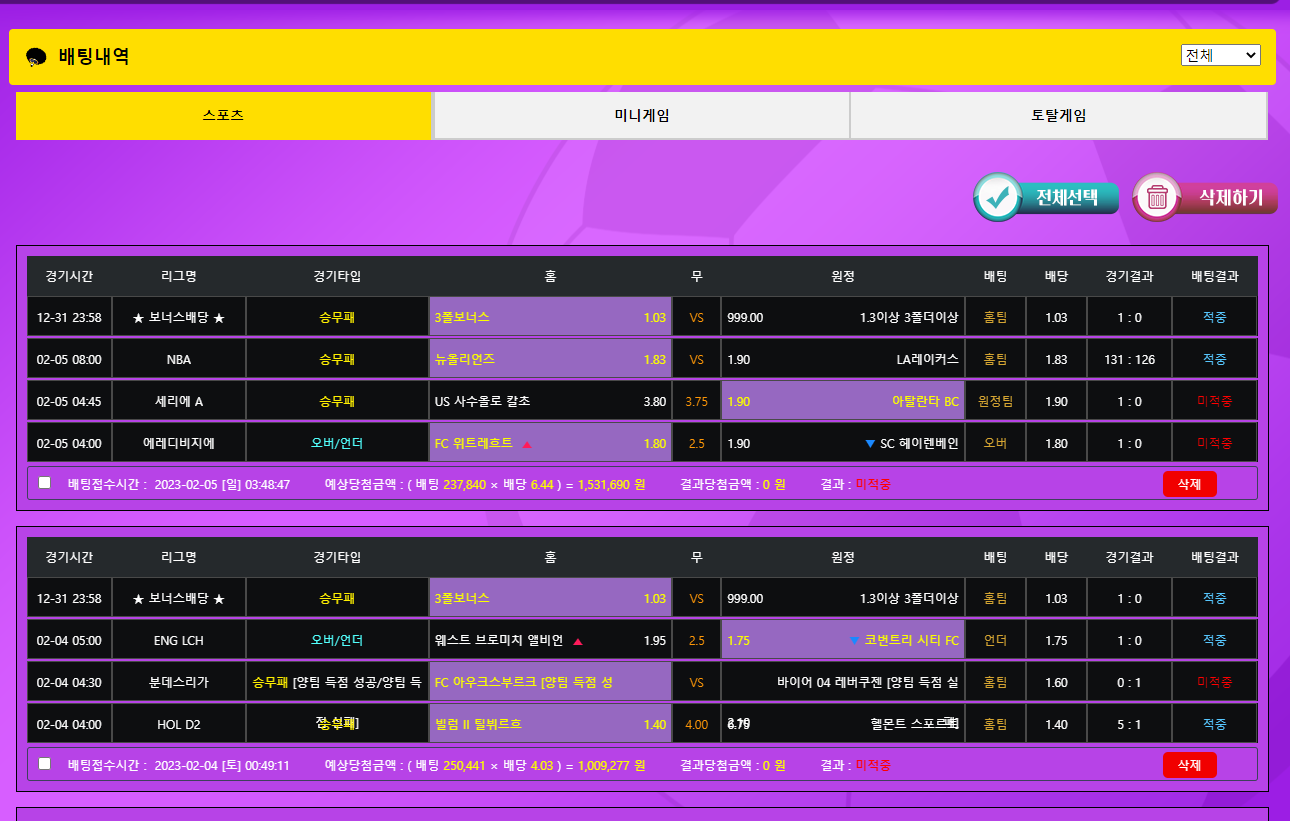This screenshot has width=1290, height=821.
Task: Click the trash can icon on 삭제하기
Action: tap(1157, 197)
